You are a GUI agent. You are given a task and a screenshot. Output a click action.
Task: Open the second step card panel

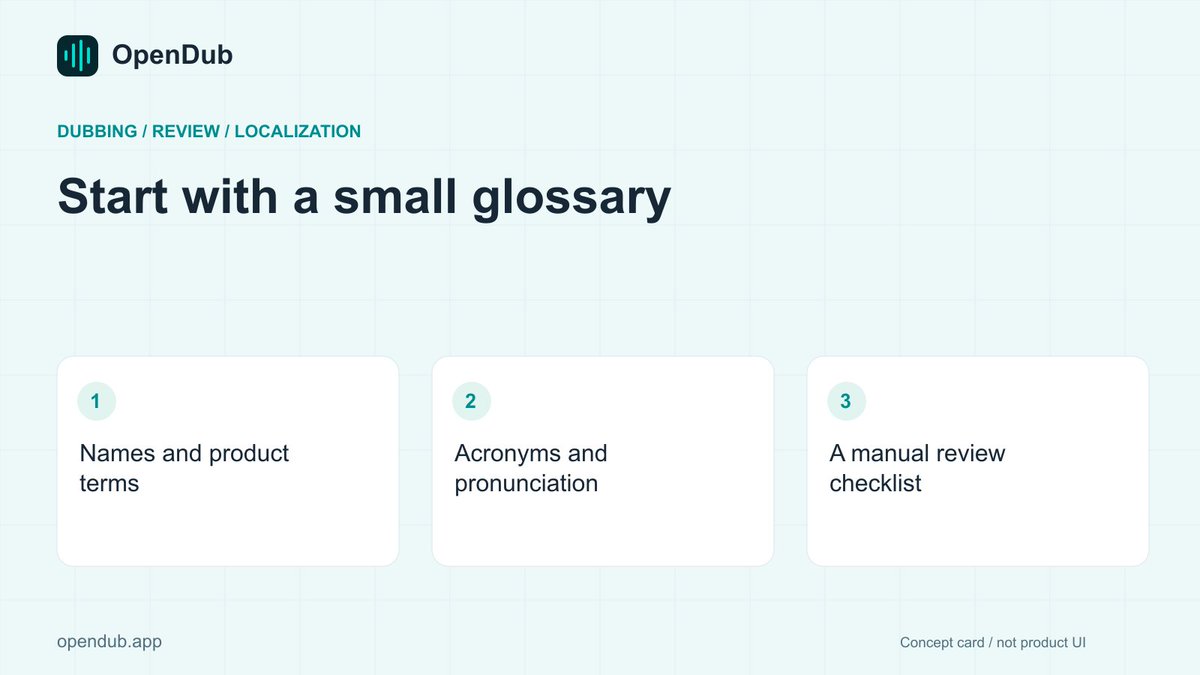603,461
